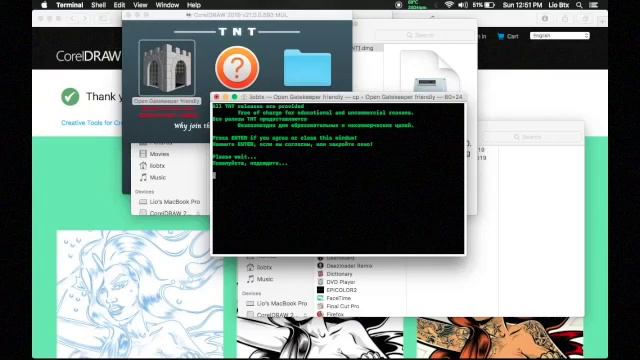Click the CorelDRAW logo on webpage
Screen dimensions: 640x360
pyautogui.click(x=89, y=56)
